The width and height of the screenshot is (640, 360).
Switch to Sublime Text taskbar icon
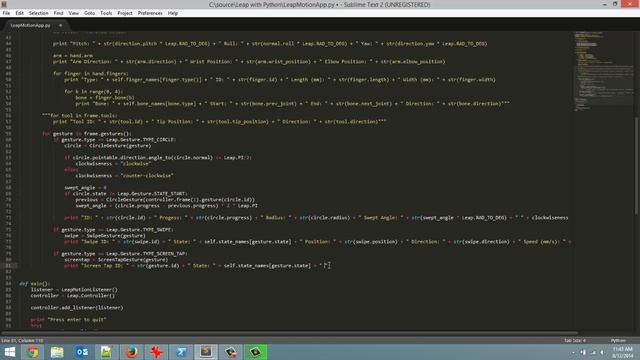[x=206, y=352]
